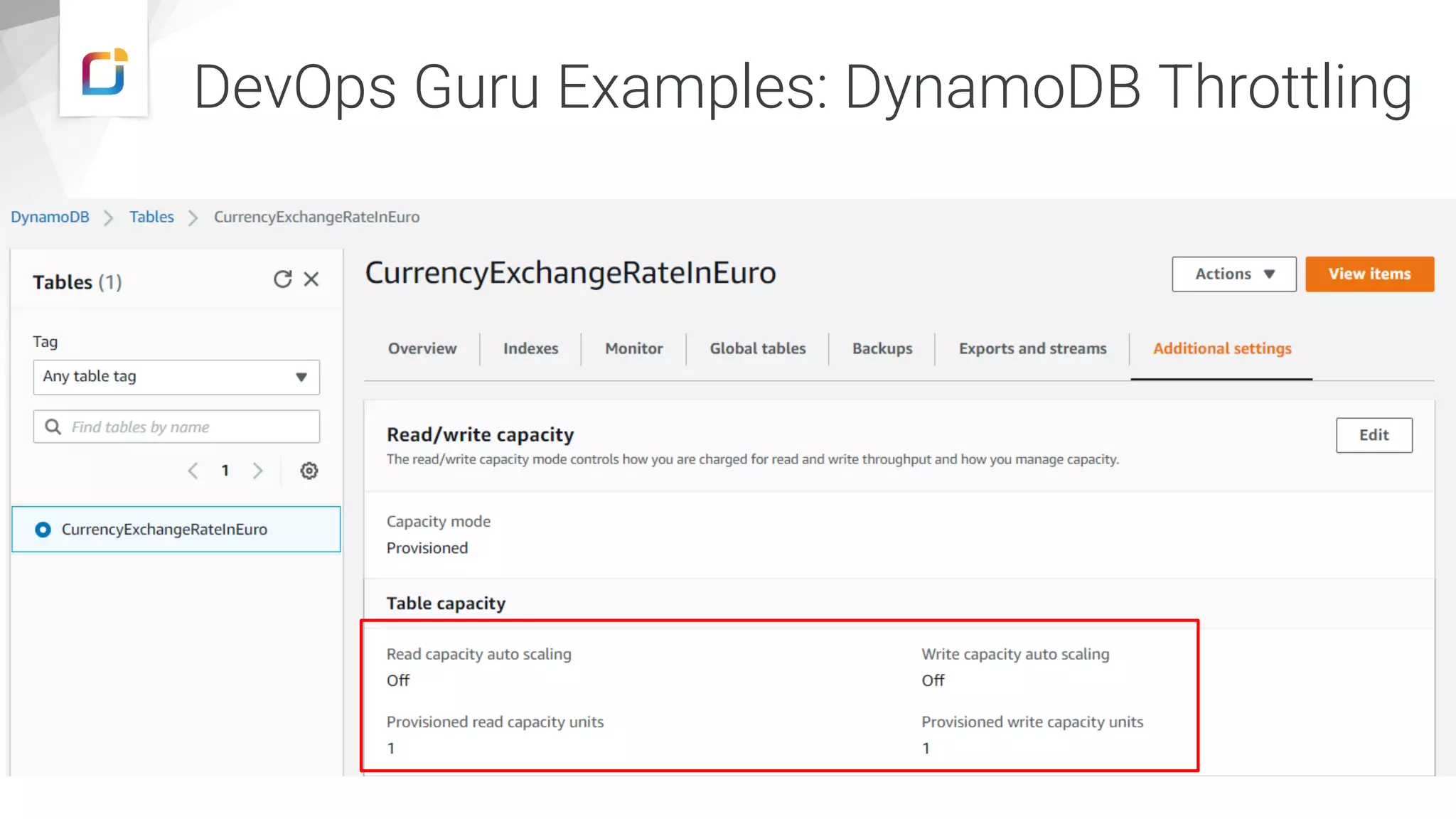
Task: Click CurrencyExchangeRateInEuro breadcrumb text
Action: coord(316,217)
